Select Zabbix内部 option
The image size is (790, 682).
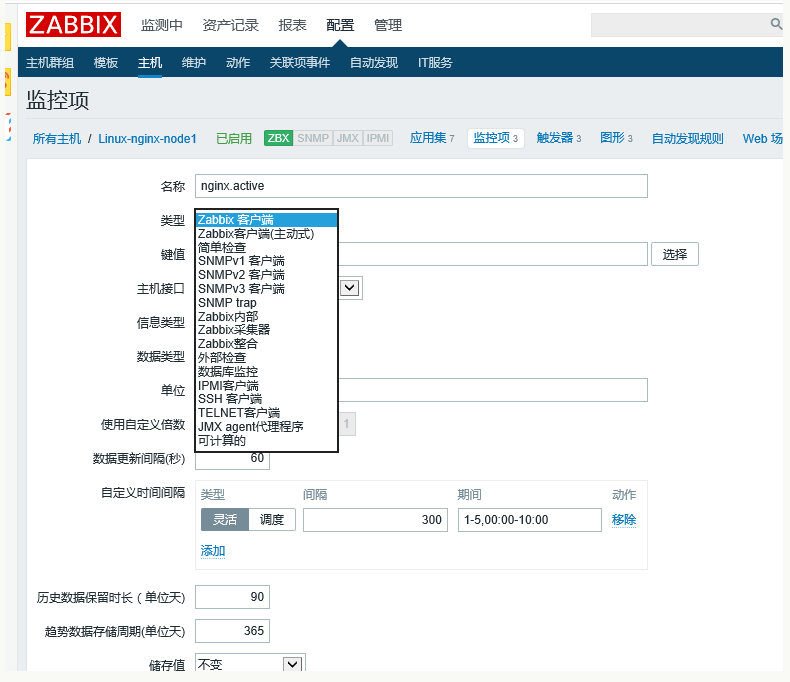(266, 316)
